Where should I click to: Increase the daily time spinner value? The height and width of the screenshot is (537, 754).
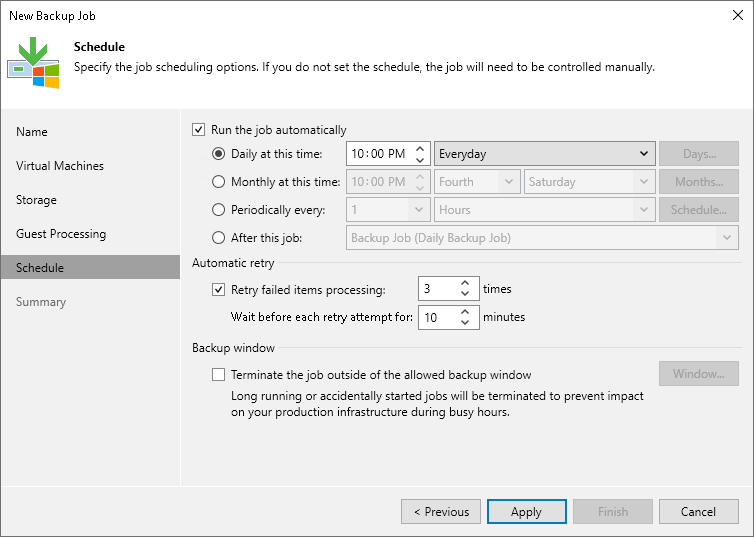(421, 149)
